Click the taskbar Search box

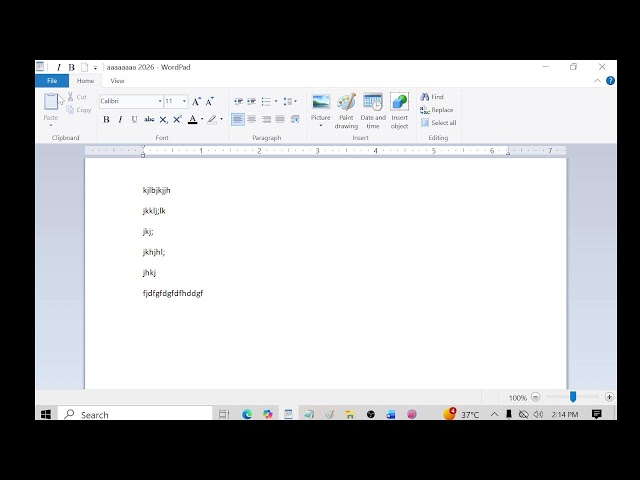pyautogui.click(x=135, y=414)
